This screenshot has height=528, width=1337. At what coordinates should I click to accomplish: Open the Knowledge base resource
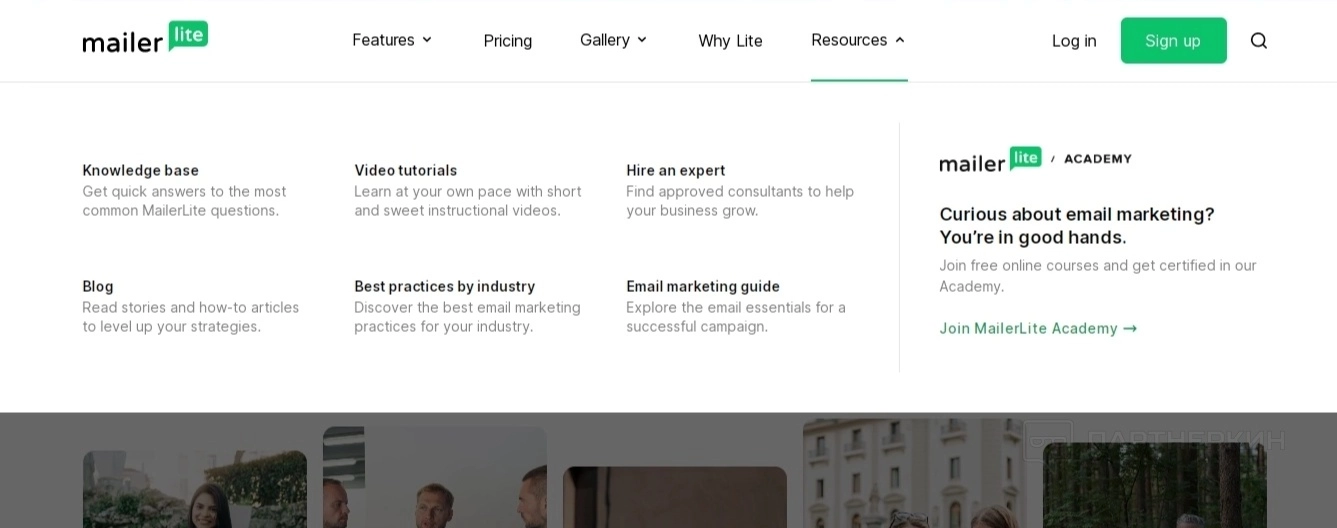(x=141, y=170)
